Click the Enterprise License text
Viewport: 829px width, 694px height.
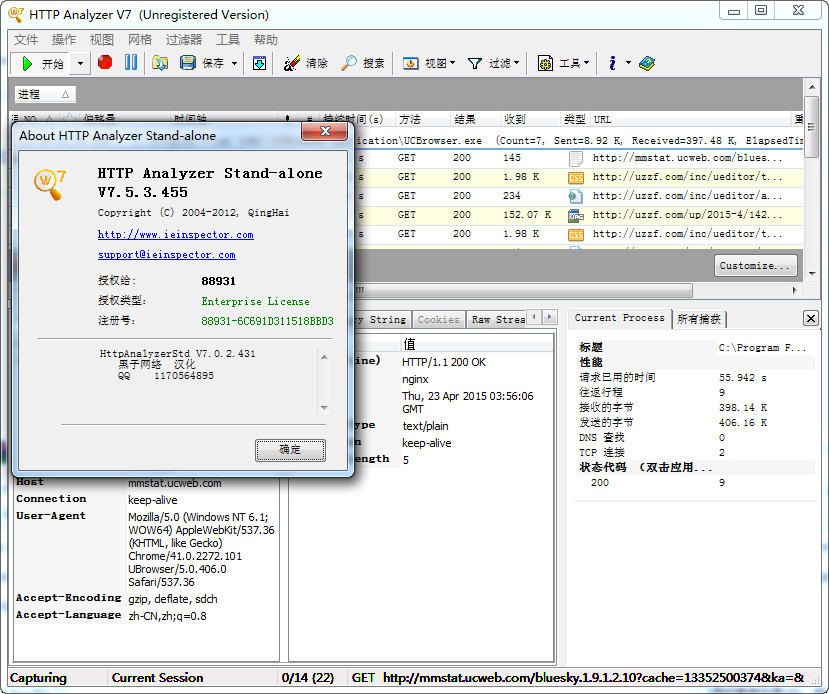click(x=255, y=301)
